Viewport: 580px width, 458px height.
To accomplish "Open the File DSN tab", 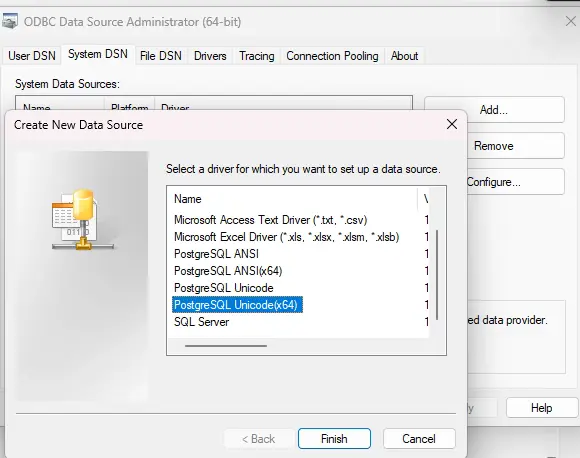I will pyautogui.click(x=161, y=56).
